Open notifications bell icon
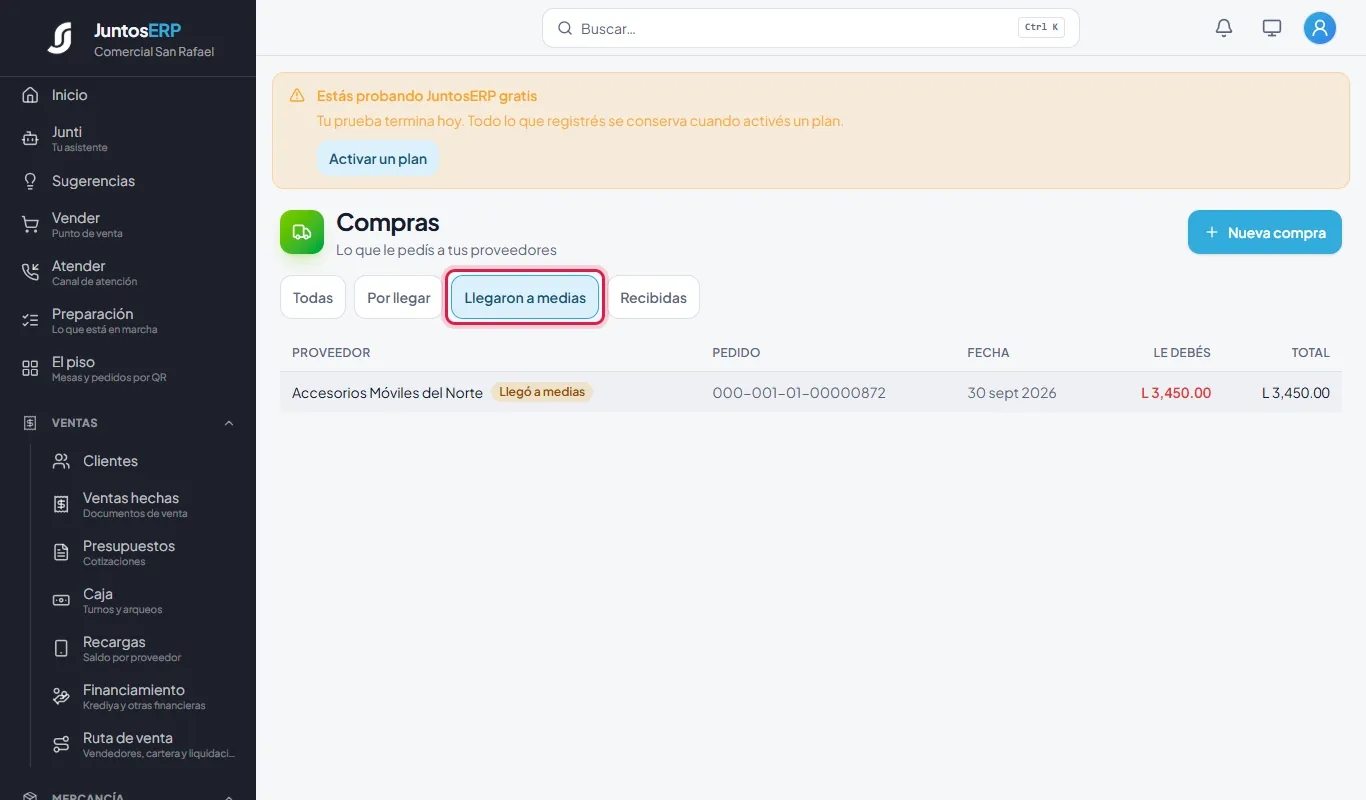The height and width of the screenshot is (800, 1366). coord(1224,28)
